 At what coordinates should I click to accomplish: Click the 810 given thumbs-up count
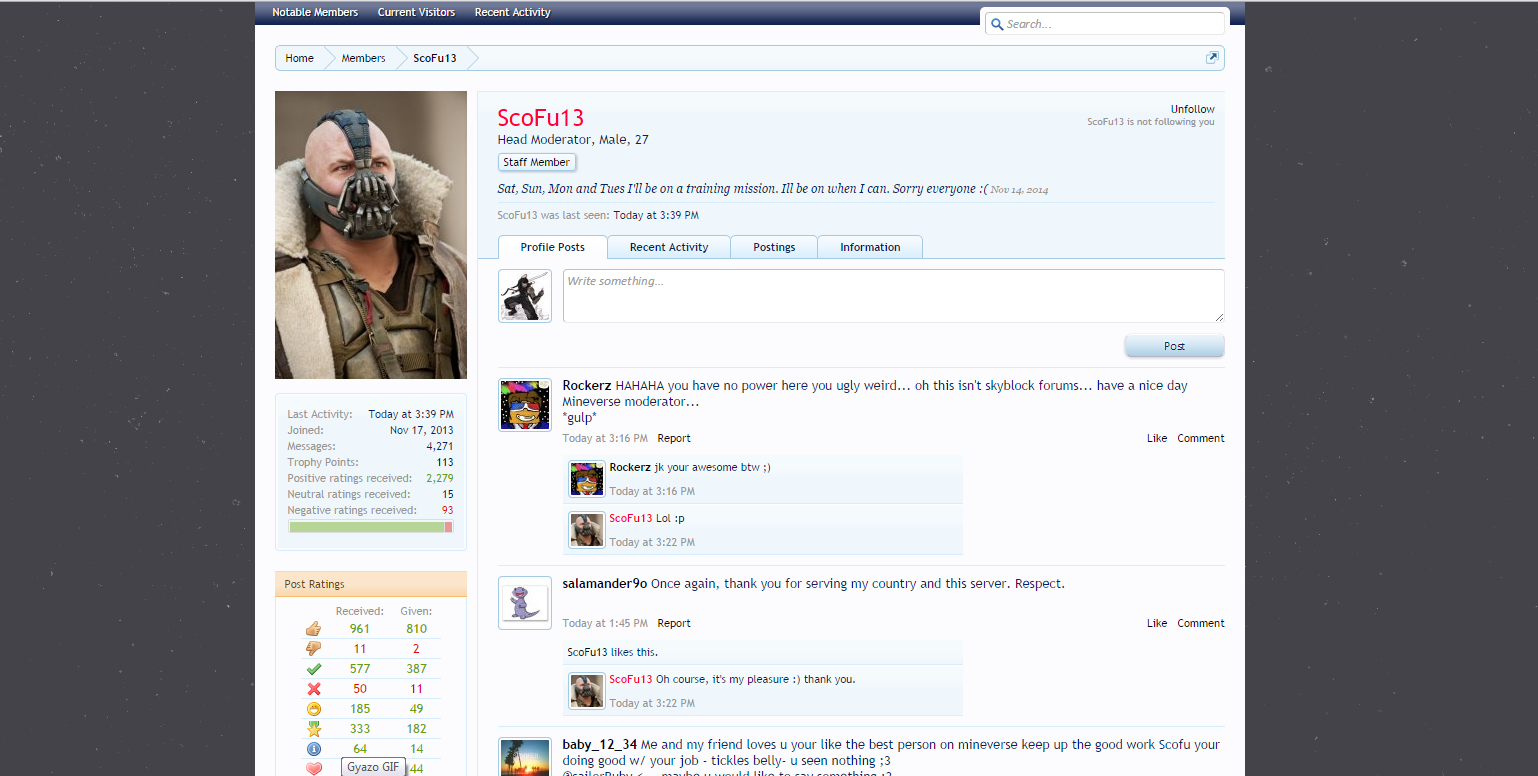click(416, 629)
